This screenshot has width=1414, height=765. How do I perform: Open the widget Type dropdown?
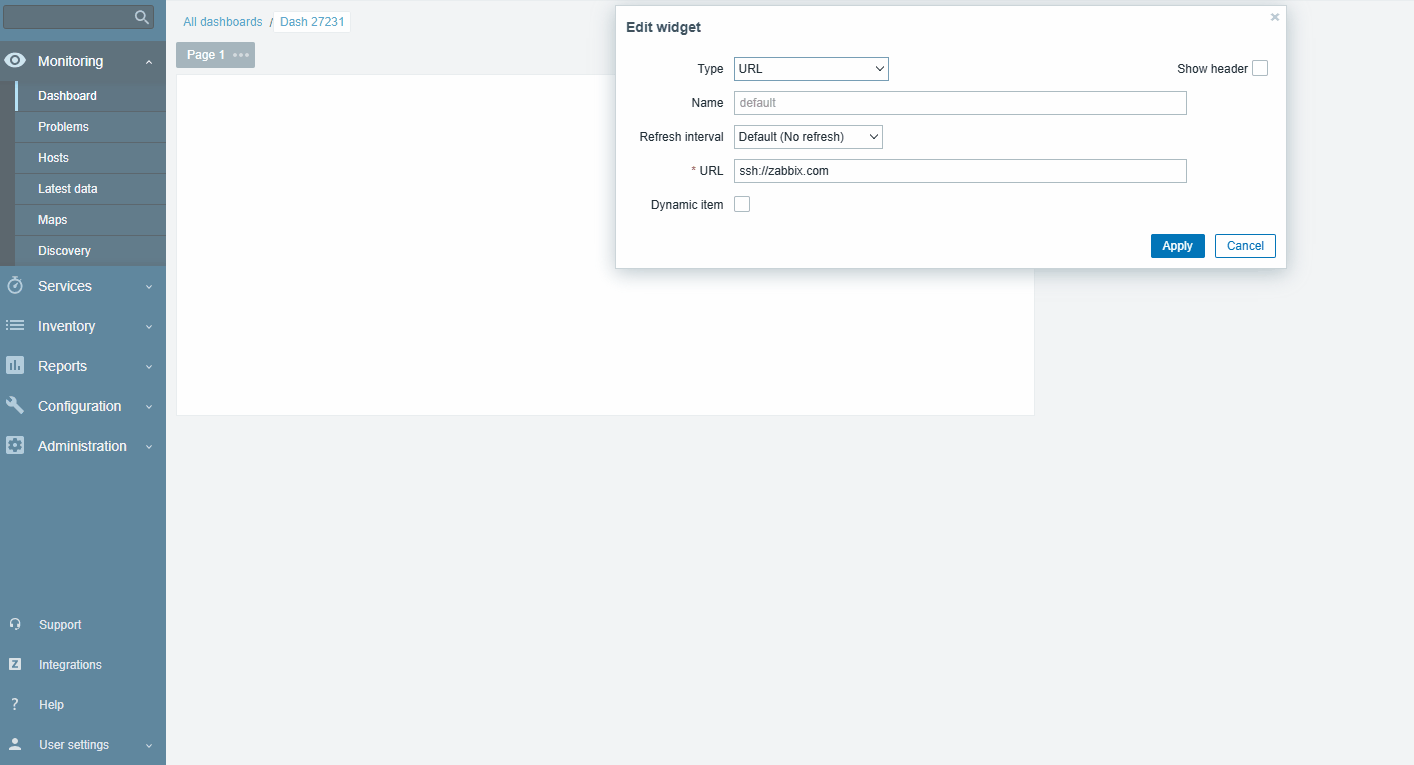tap(811, 69)
